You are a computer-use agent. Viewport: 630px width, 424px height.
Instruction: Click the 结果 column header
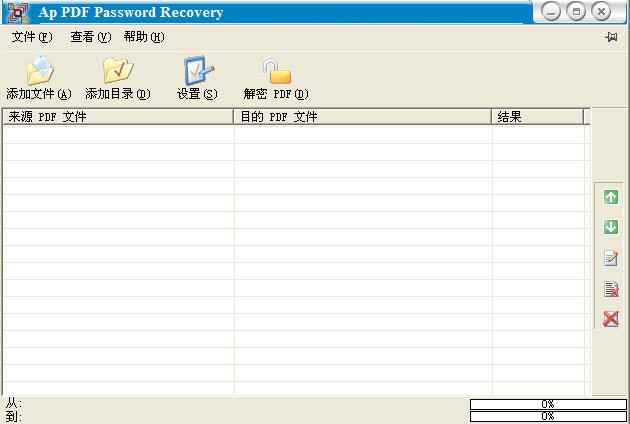538,117
